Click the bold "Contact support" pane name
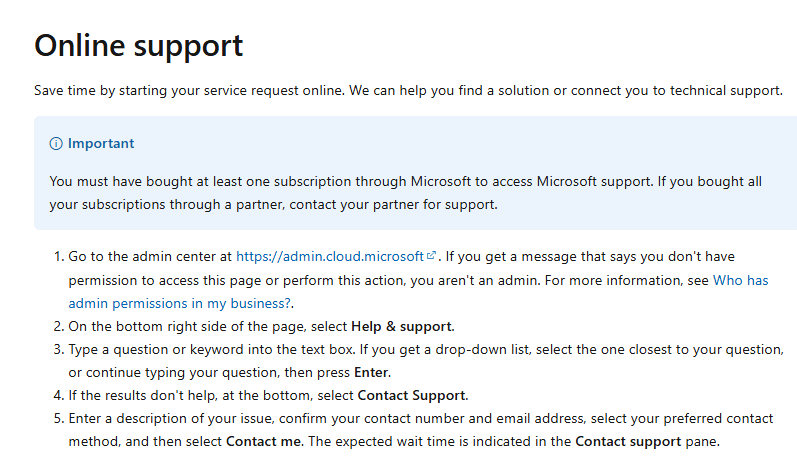The width and height of the screenshot is (797, 460). point(630,440)
